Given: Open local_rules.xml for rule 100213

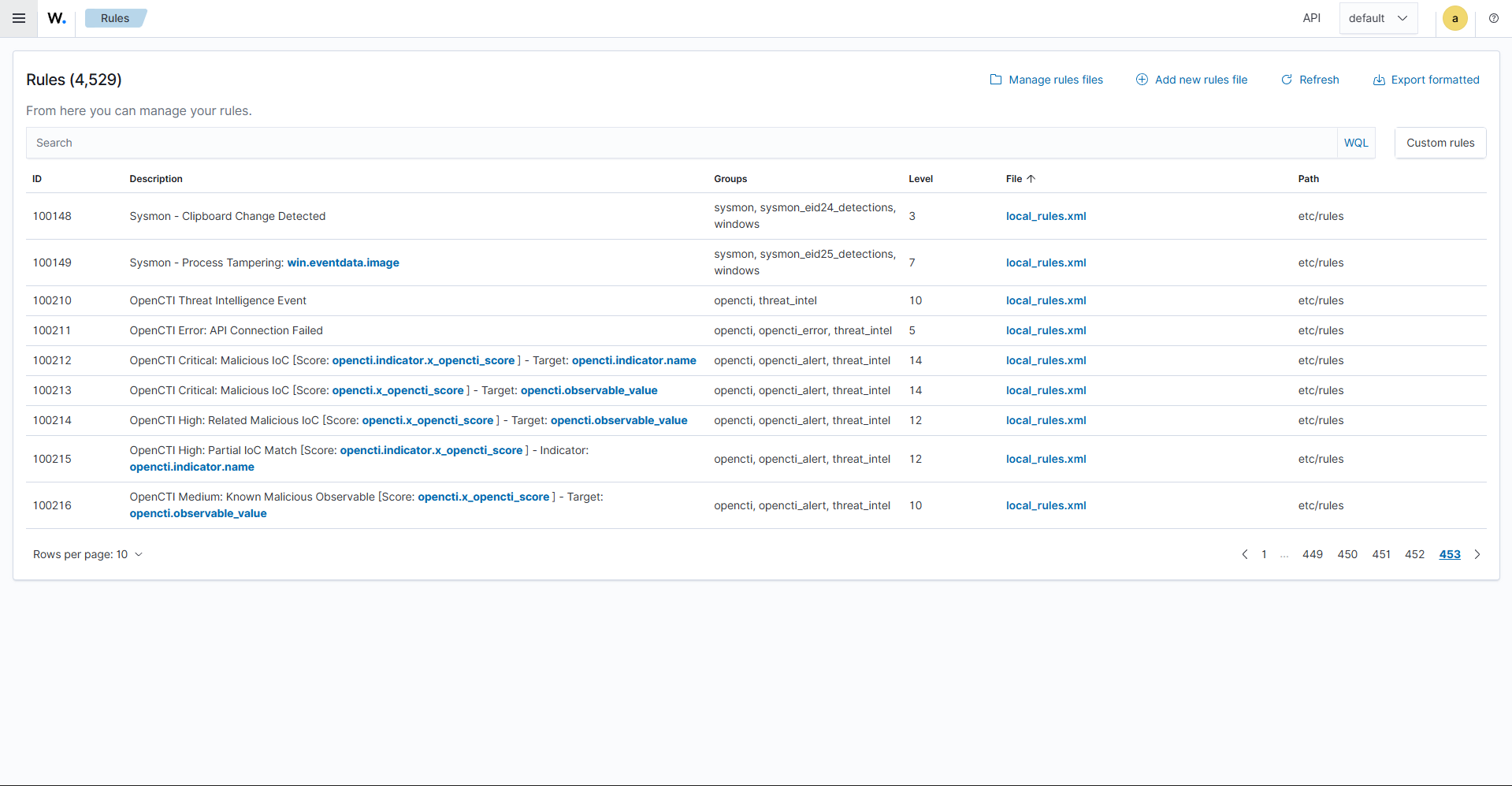Looking at the screenshot, I should [1046, 390].
